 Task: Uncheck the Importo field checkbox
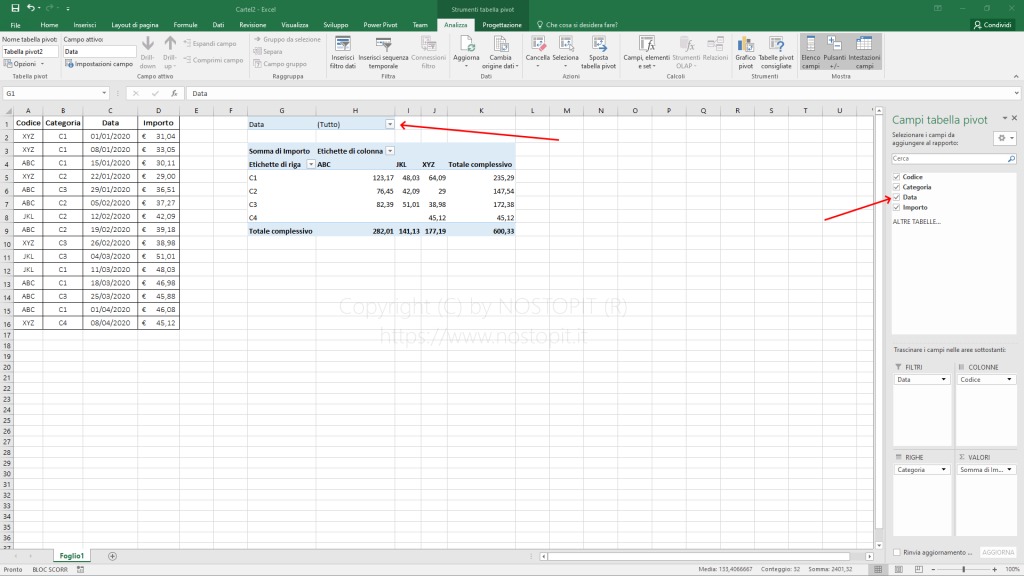coord(897,208)
